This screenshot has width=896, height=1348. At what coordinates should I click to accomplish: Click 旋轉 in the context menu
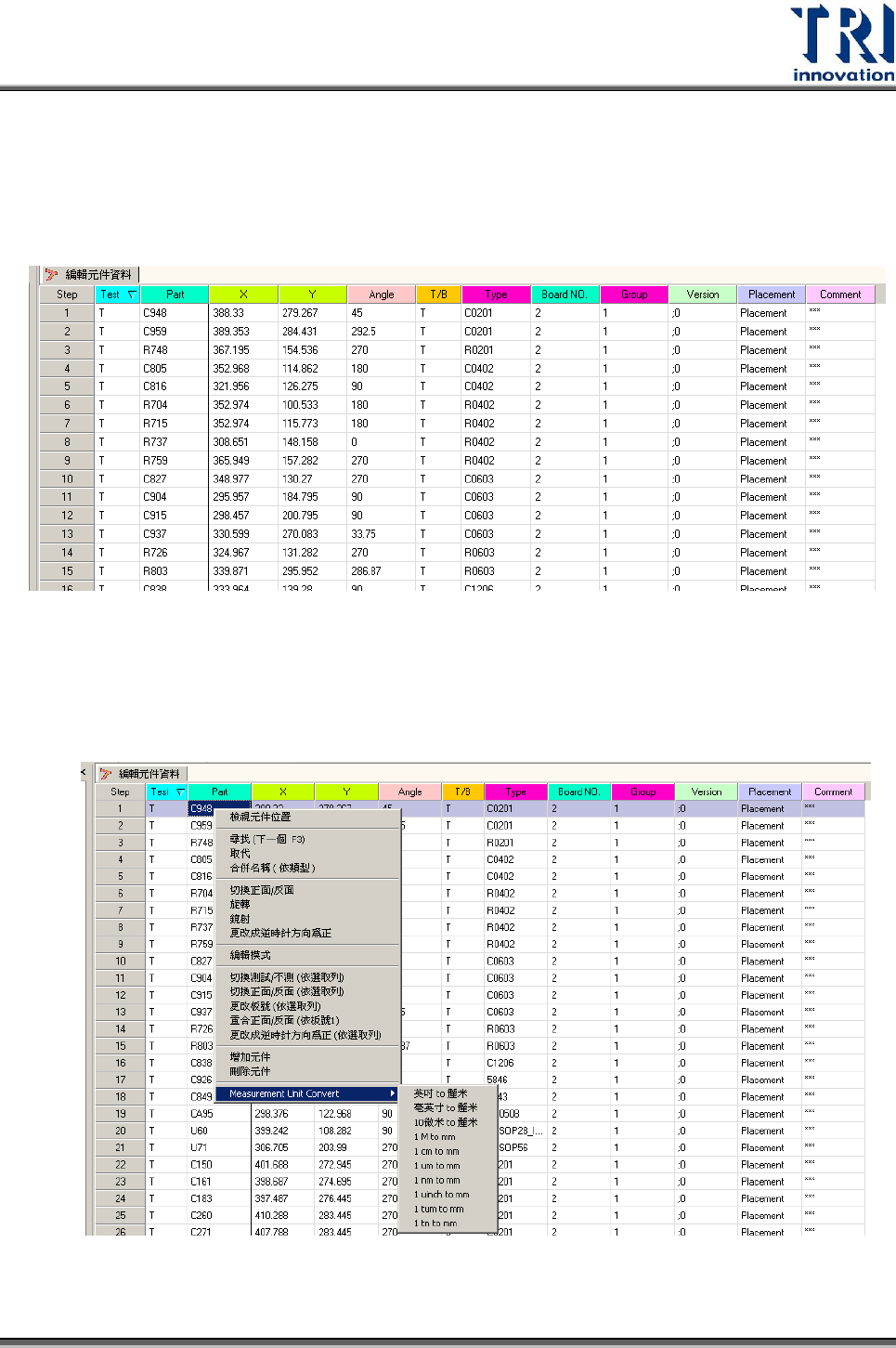click(x=240, y=904)
